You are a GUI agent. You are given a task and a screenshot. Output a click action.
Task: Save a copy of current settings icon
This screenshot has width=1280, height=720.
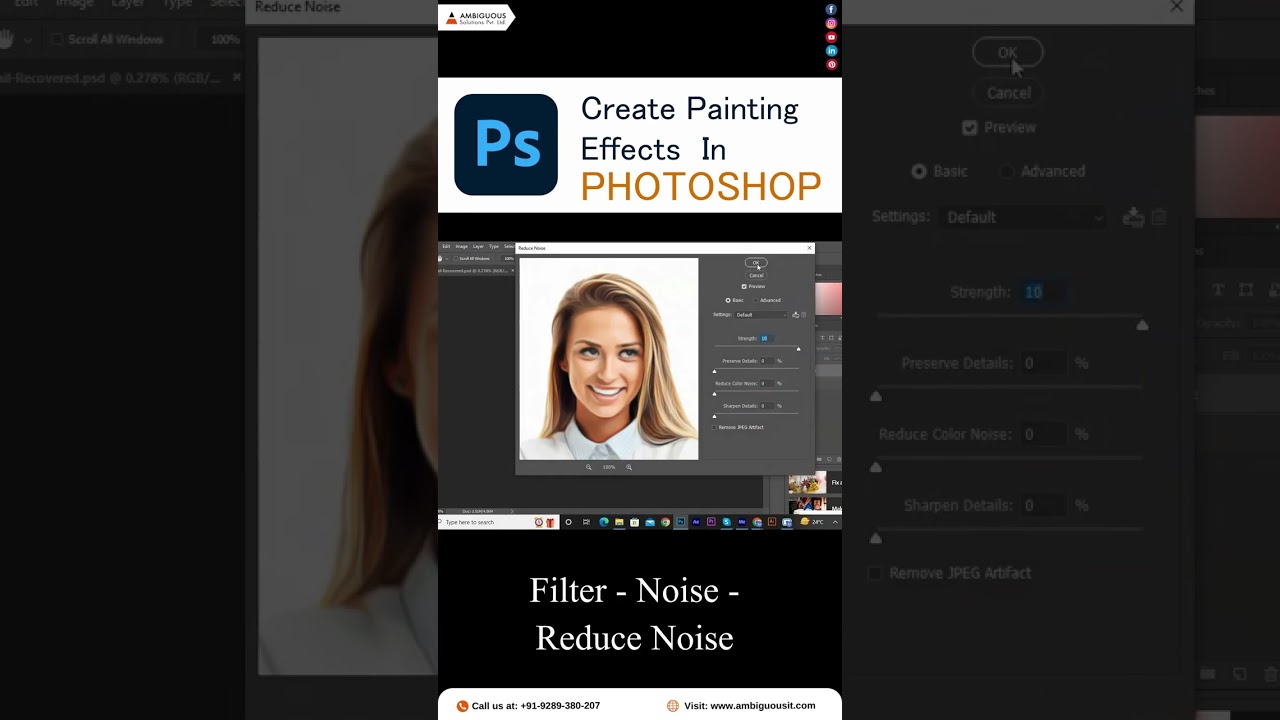(796, 315)
